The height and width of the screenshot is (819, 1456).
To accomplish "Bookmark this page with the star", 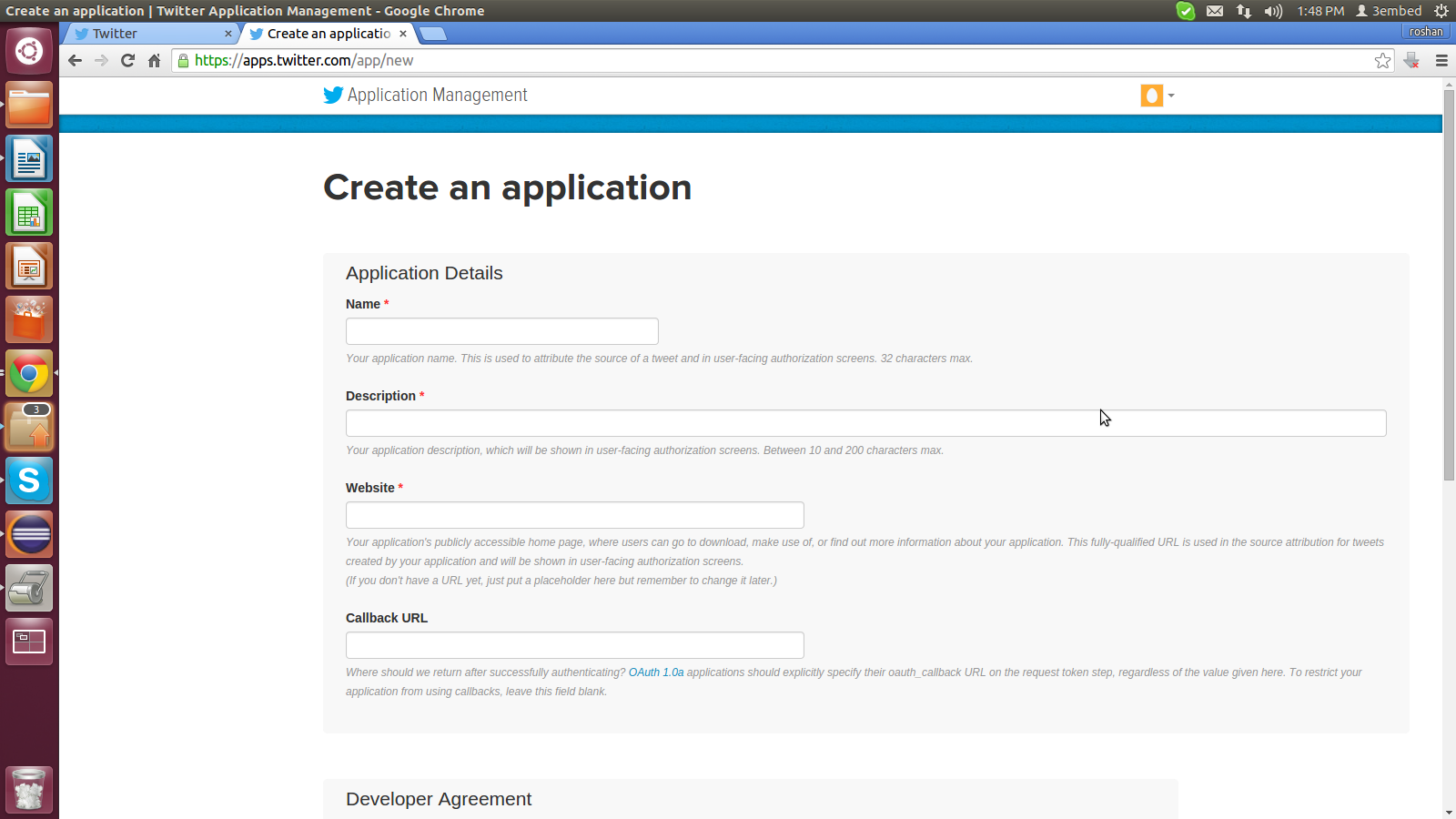I will [1382, 61].
